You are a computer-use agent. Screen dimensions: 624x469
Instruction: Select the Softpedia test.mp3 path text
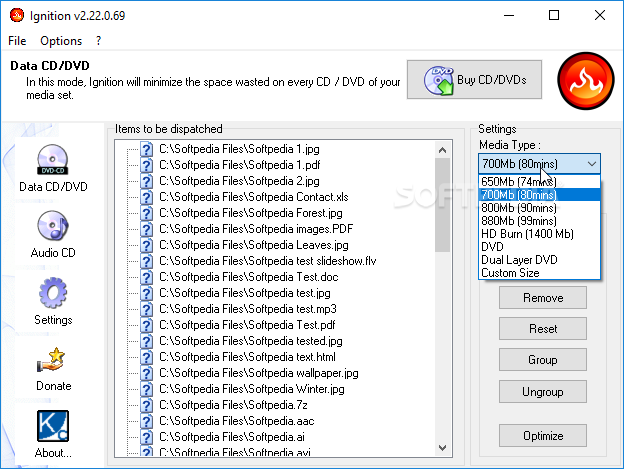click(248, 309)
